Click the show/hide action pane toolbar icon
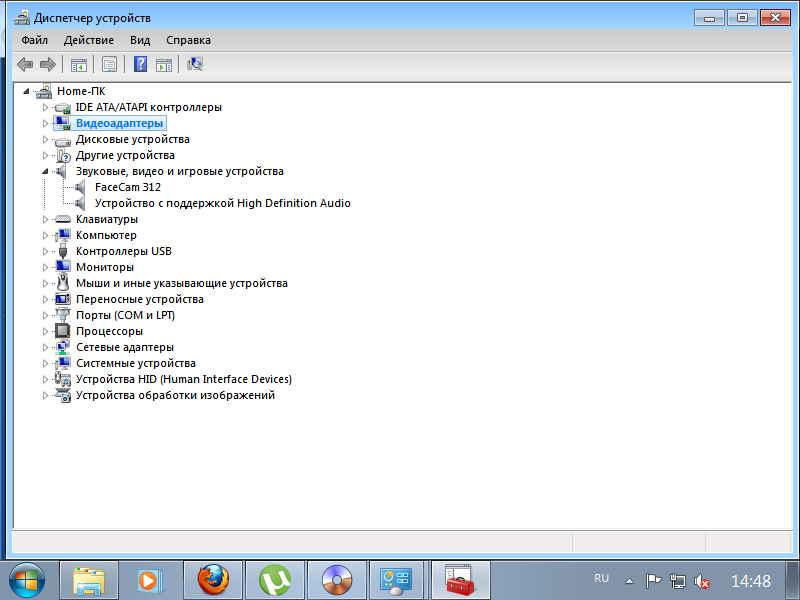 (164, 65)
